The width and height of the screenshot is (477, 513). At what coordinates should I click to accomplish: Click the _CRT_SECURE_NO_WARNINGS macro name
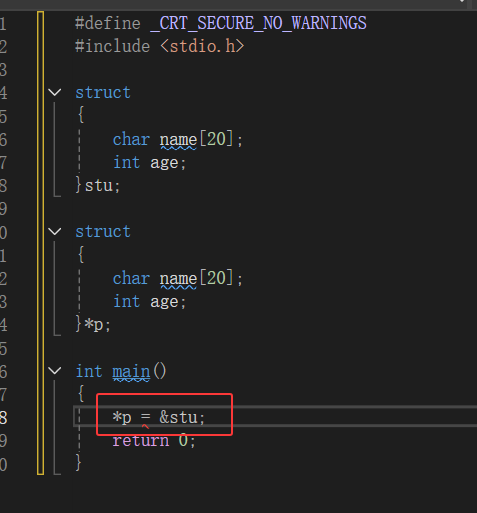pos(258,23)
